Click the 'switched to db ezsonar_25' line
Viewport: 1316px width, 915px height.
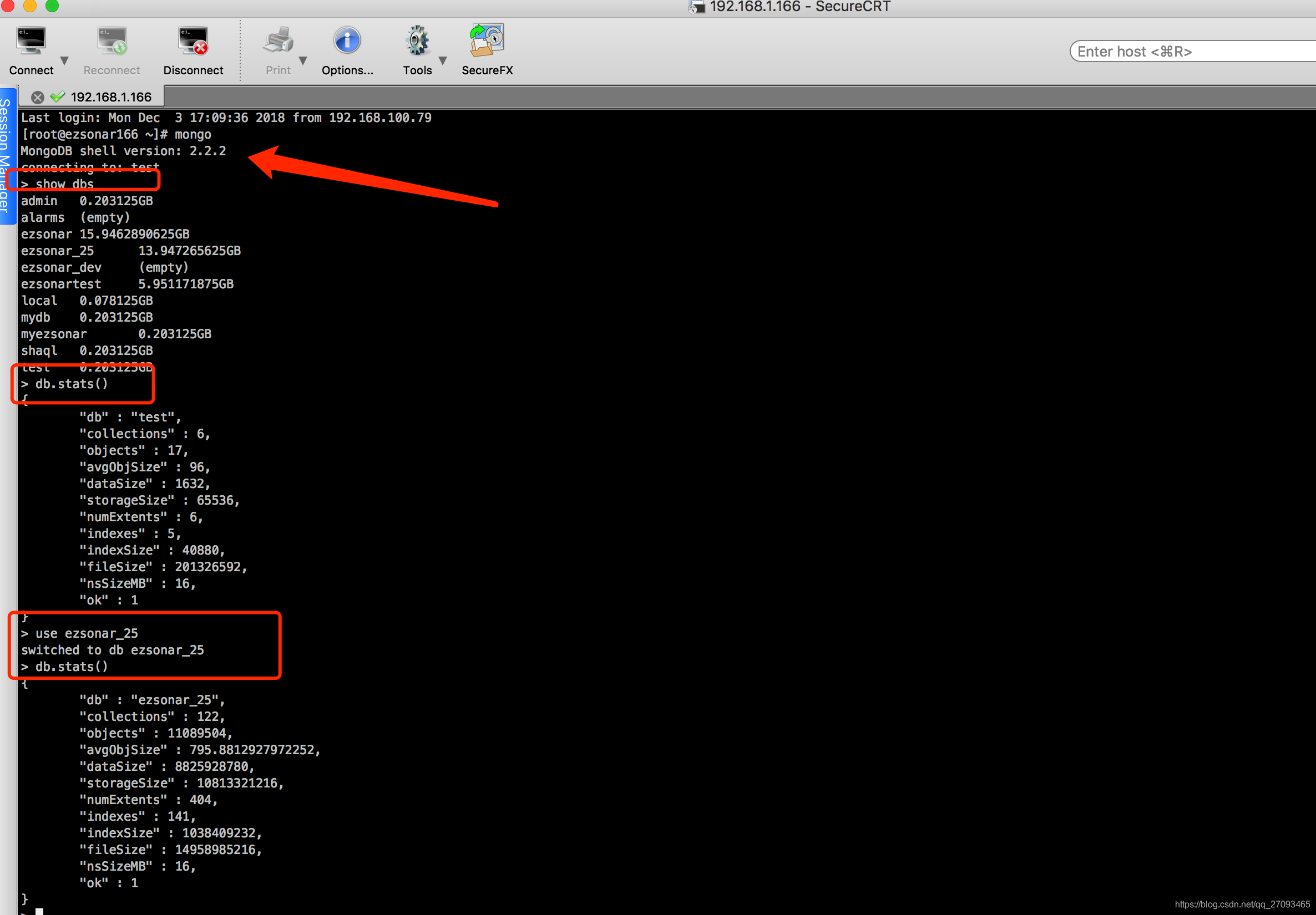(112, 650)
